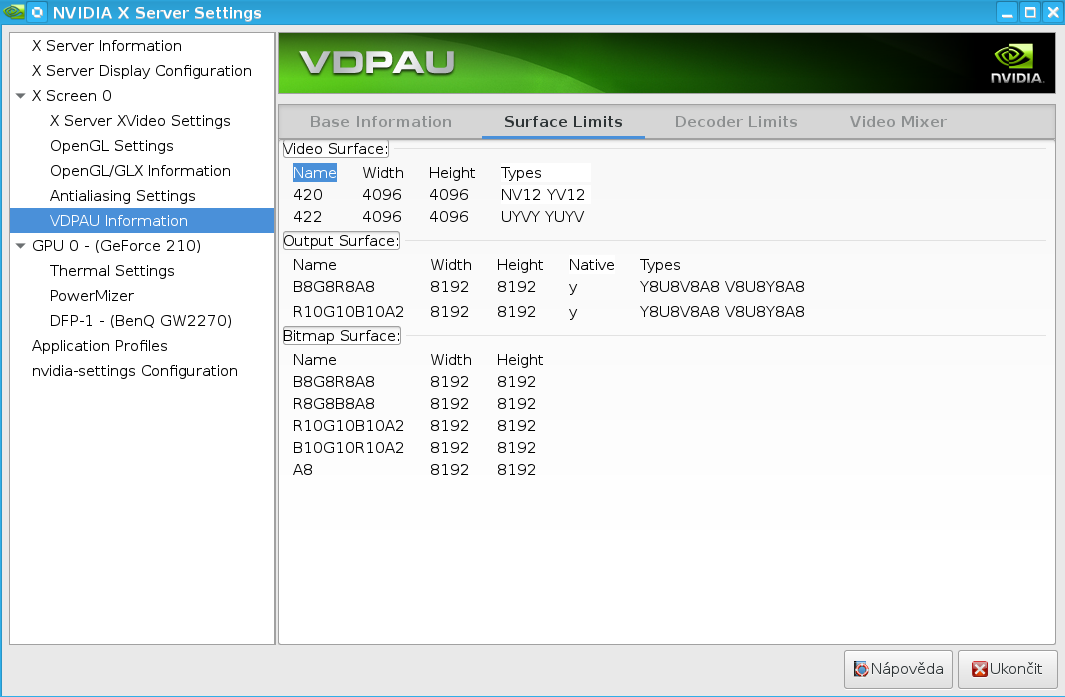Image resolution: width=1065 pixels, height=697 pixels.
Task: Select GPU 0 - (GeForce 210) entry
Action: coord(116,246)
